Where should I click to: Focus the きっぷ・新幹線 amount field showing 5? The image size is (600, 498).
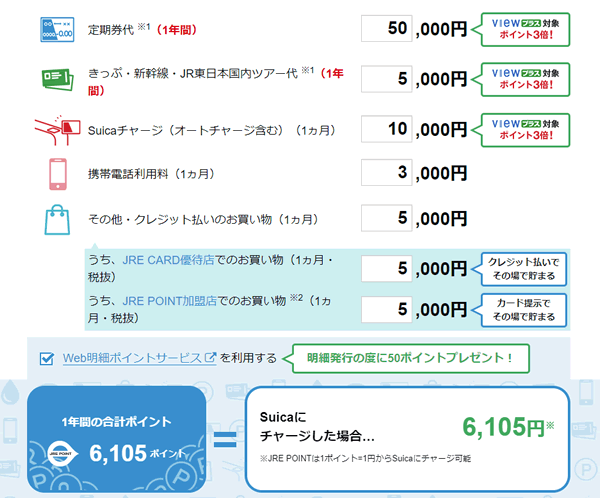coord(386,79)
